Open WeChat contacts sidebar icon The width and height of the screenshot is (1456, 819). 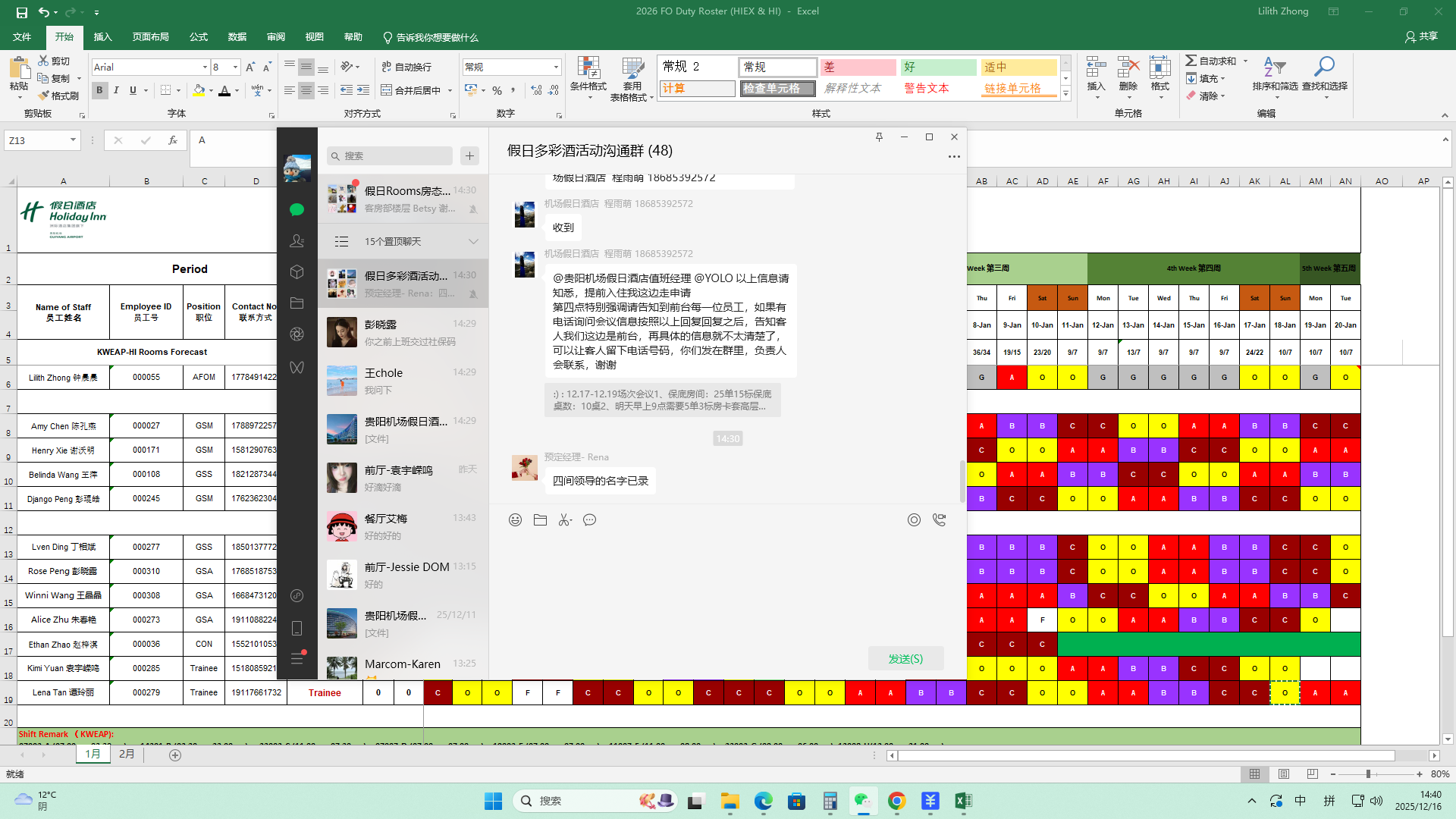pyautogui.click(x=297, y=241)
